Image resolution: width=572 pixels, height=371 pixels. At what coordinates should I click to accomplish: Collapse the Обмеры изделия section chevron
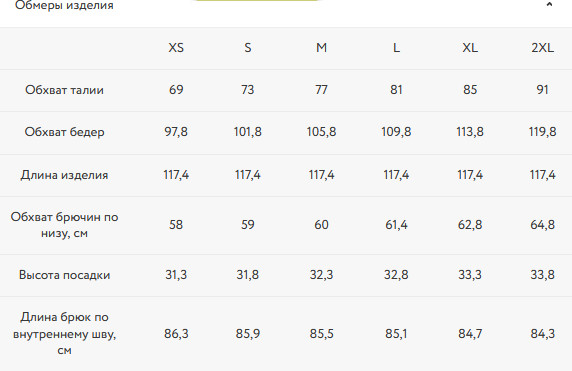(x=549, y=5)
